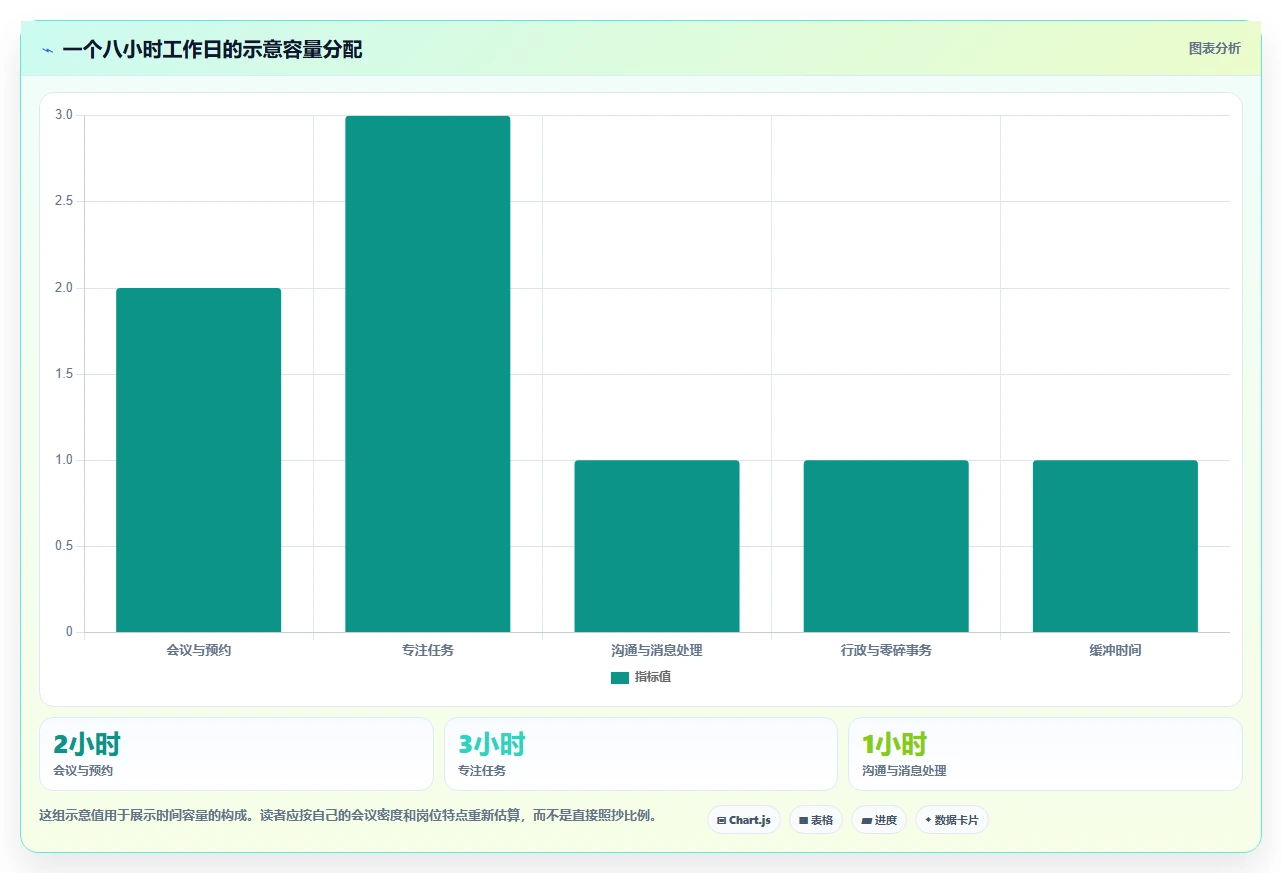Click the footer note starting with 这组示意值
The image size is (1282, 873).
(x=350, y=816)
